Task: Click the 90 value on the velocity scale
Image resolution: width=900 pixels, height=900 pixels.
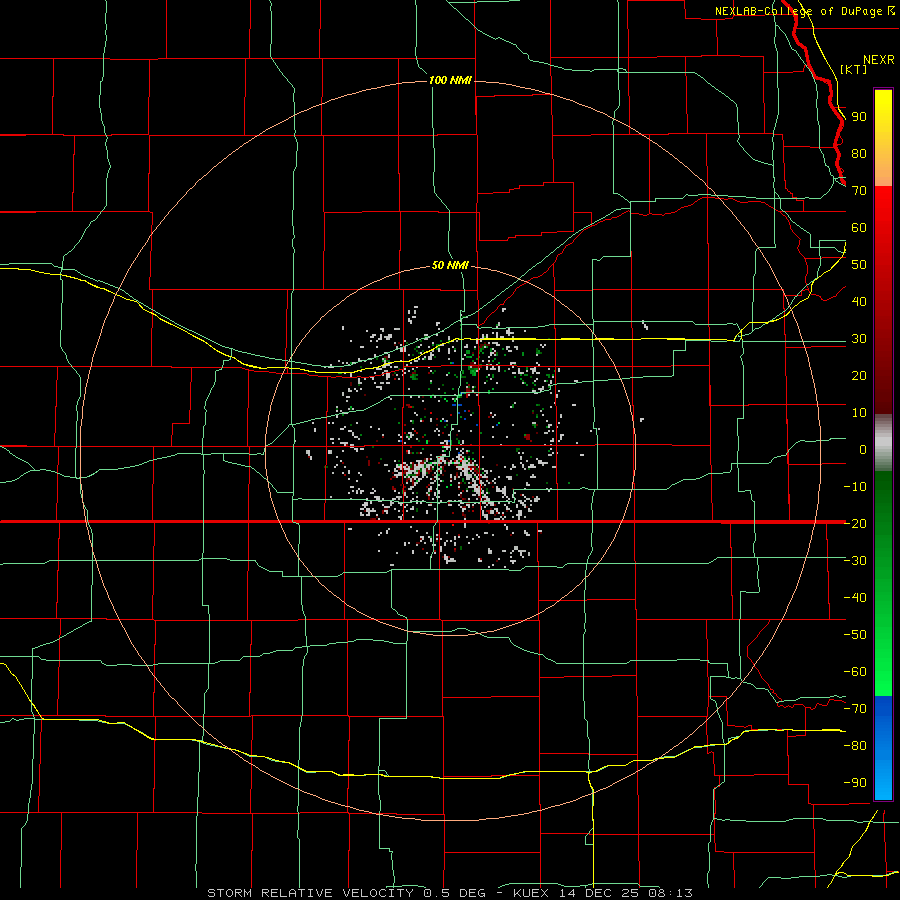Action: point(859,117)
